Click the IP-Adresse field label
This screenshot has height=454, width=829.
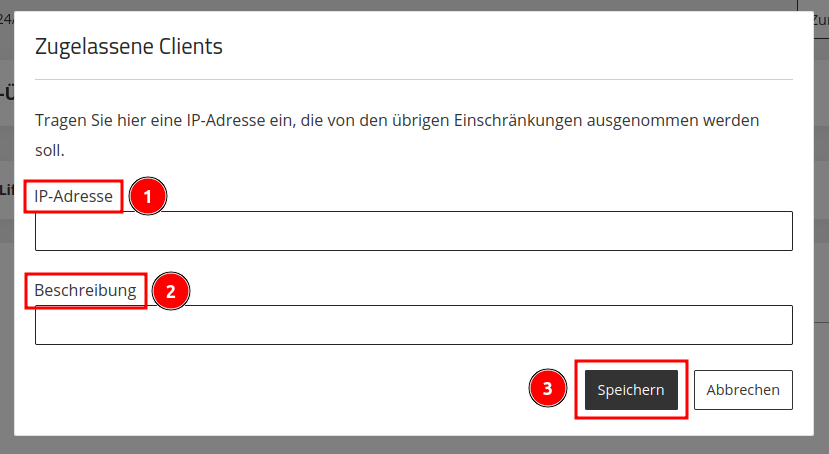pyautogui.click(x=73, y=197)
